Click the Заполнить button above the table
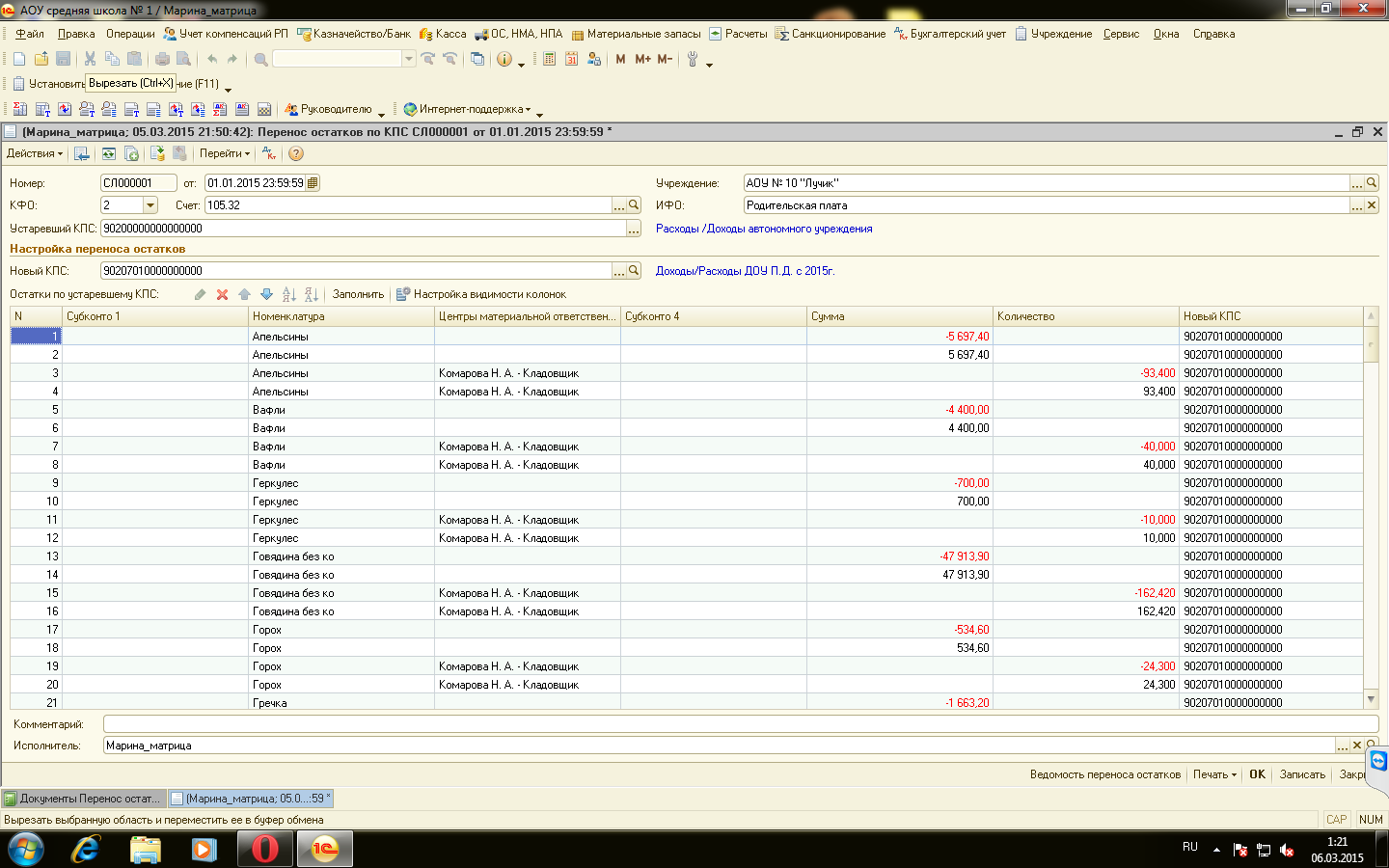 [358, 294]
